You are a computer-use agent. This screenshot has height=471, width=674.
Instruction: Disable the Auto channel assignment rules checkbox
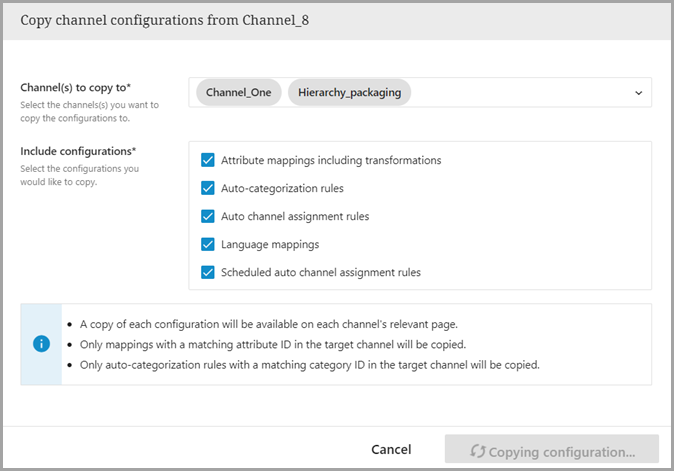point(208,216)
